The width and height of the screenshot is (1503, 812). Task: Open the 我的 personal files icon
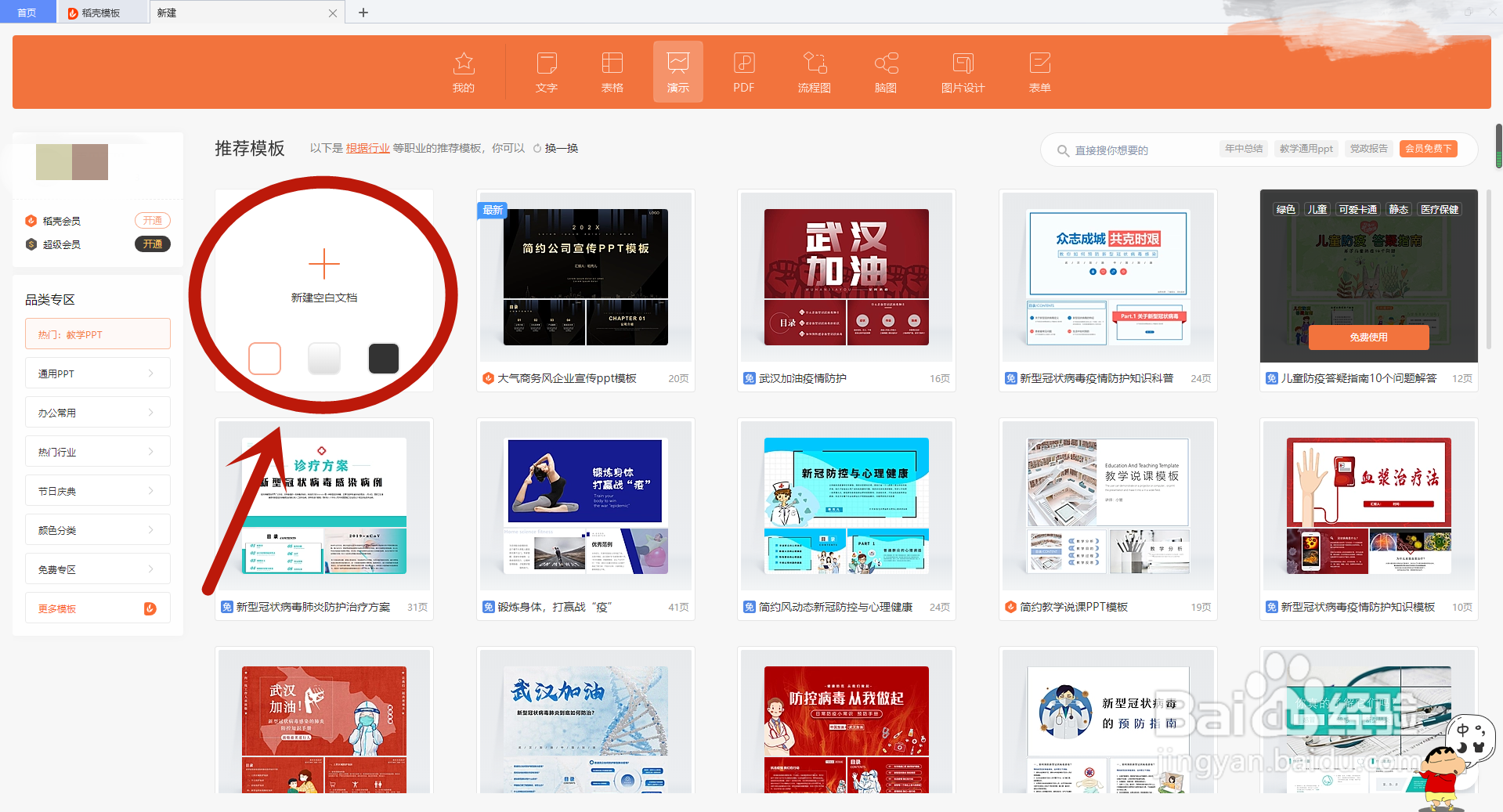[464, 71]
